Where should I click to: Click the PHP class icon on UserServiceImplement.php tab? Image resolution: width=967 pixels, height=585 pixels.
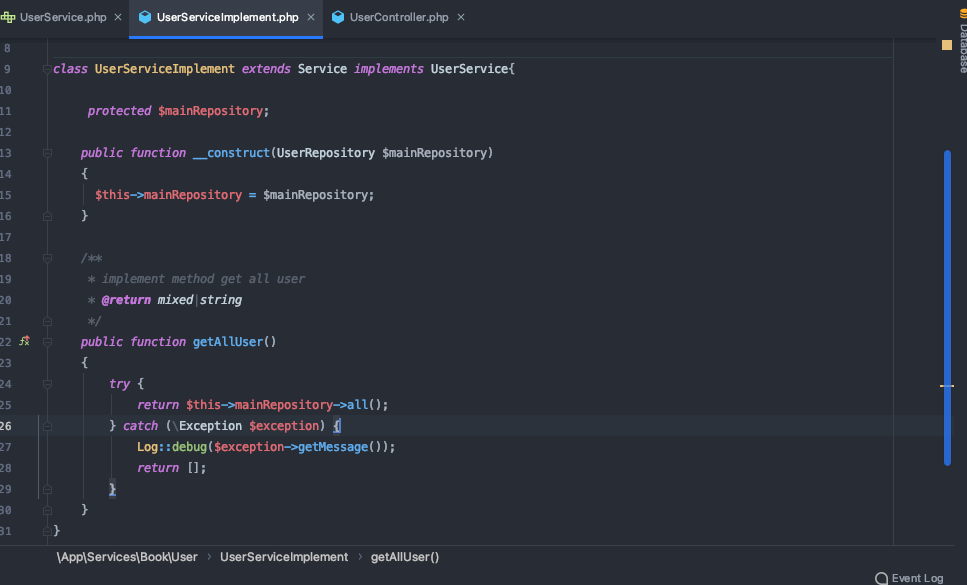coord(146,16)
